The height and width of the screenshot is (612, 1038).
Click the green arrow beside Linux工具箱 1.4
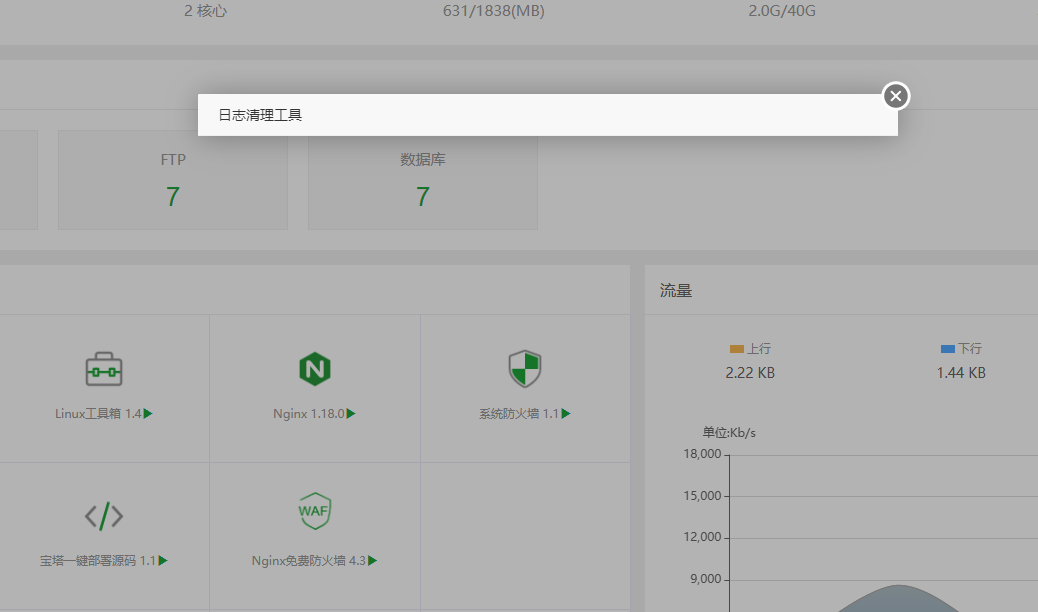(148, 414)
